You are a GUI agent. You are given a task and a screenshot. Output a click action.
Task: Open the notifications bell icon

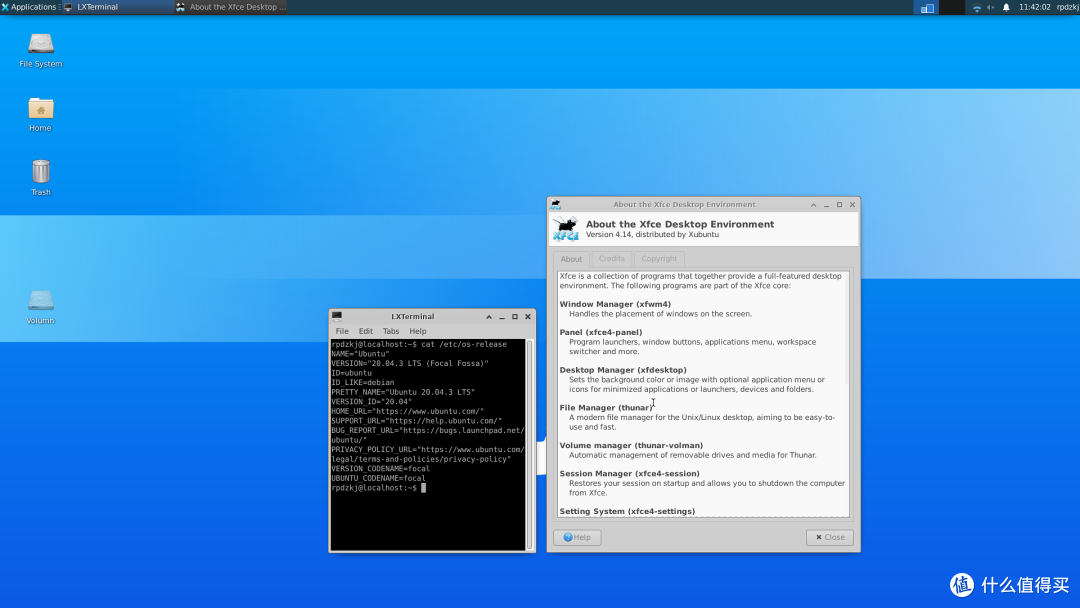1006,8
